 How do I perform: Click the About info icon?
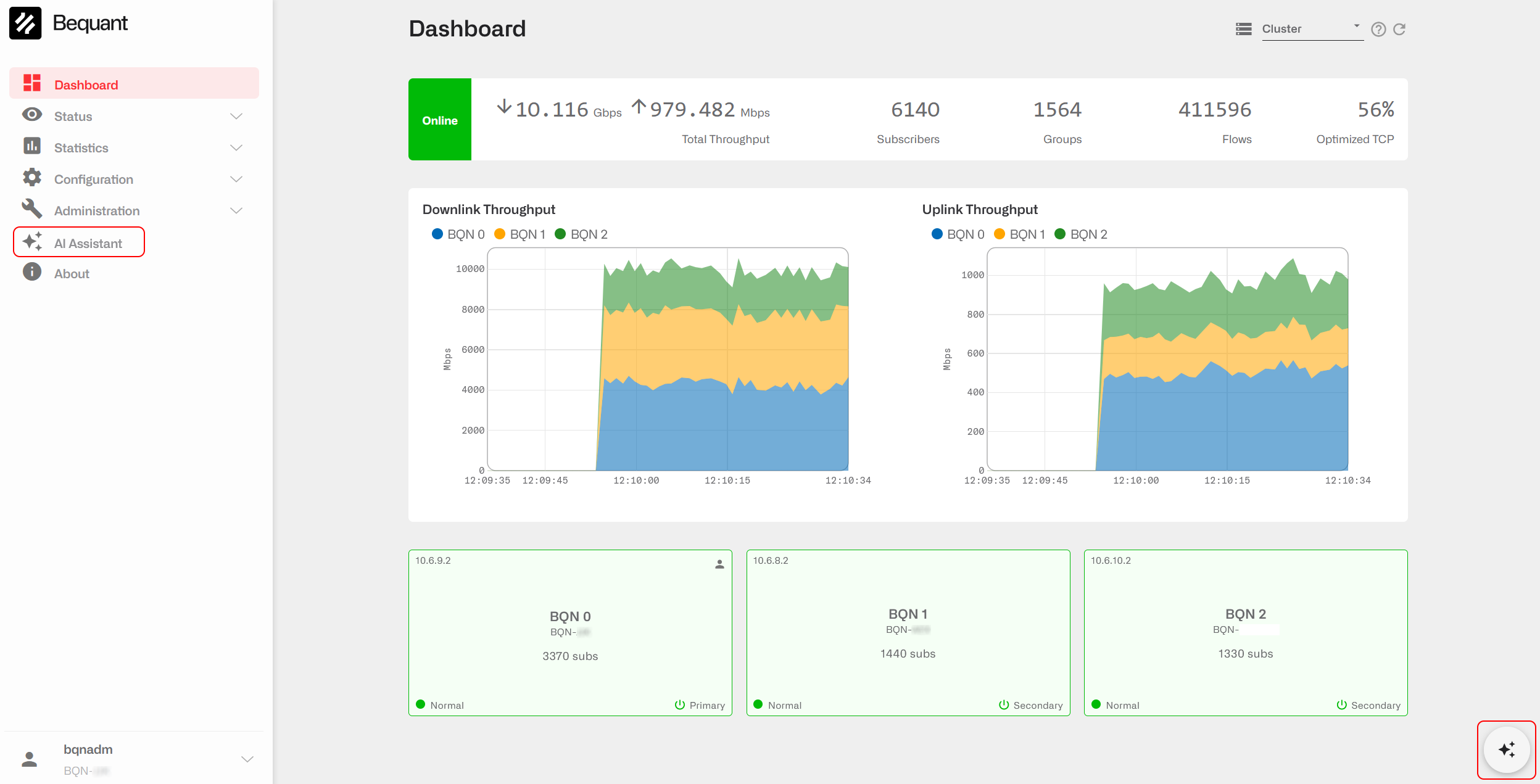(32, 272)
